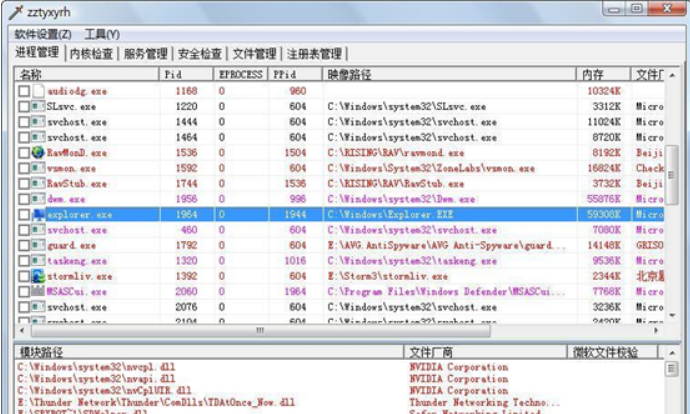Image resolution: width=690 pixels, height=414 pixels.
Task: Switch to the 进程管理 tab
Action: click(37, 52)
